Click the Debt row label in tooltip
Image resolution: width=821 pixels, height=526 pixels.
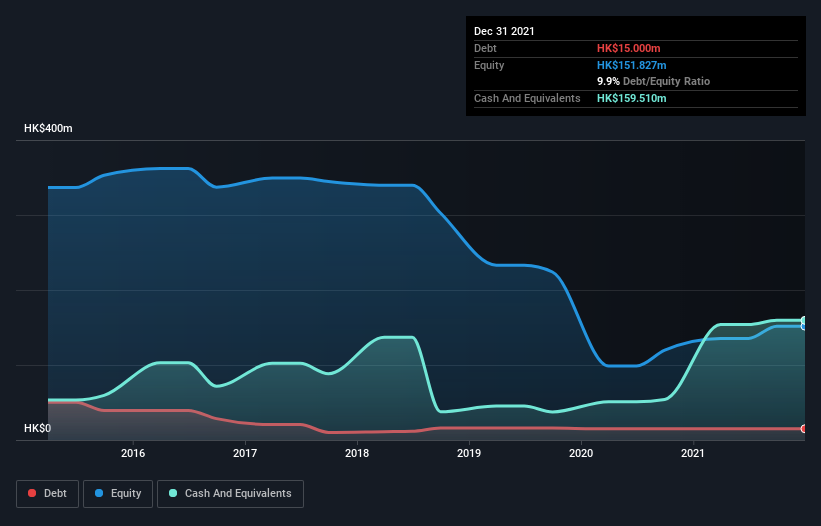click(485, 48)
